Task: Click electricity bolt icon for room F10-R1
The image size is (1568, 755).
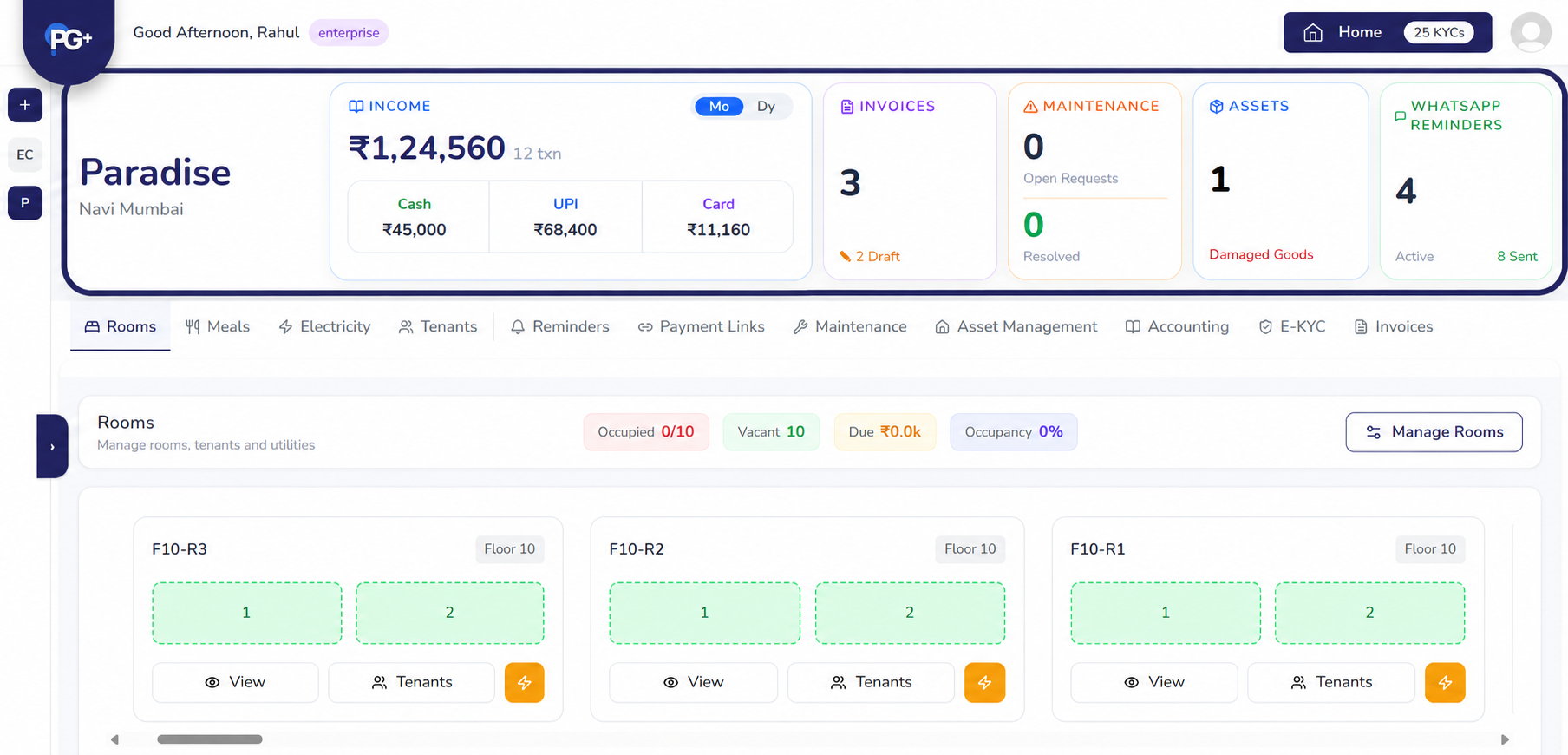Action: click(1445, 683)
